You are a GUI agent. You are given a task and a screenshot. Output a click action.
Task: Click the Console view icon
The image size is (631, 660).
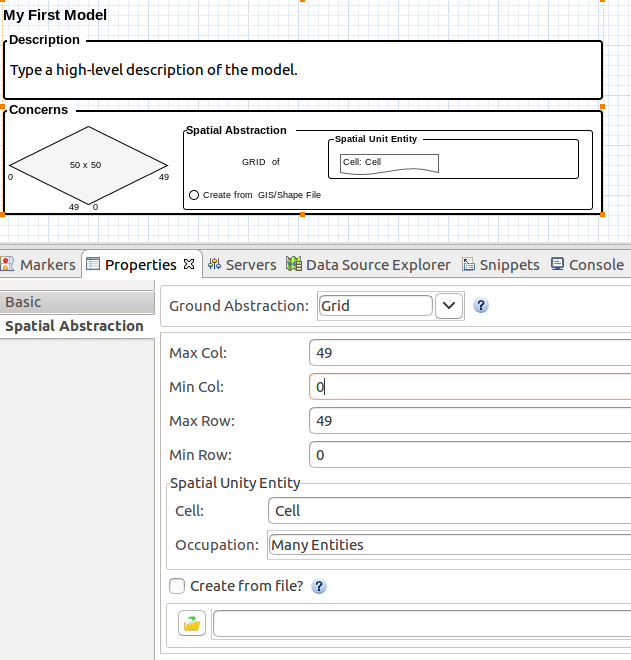tap(557, 265)
